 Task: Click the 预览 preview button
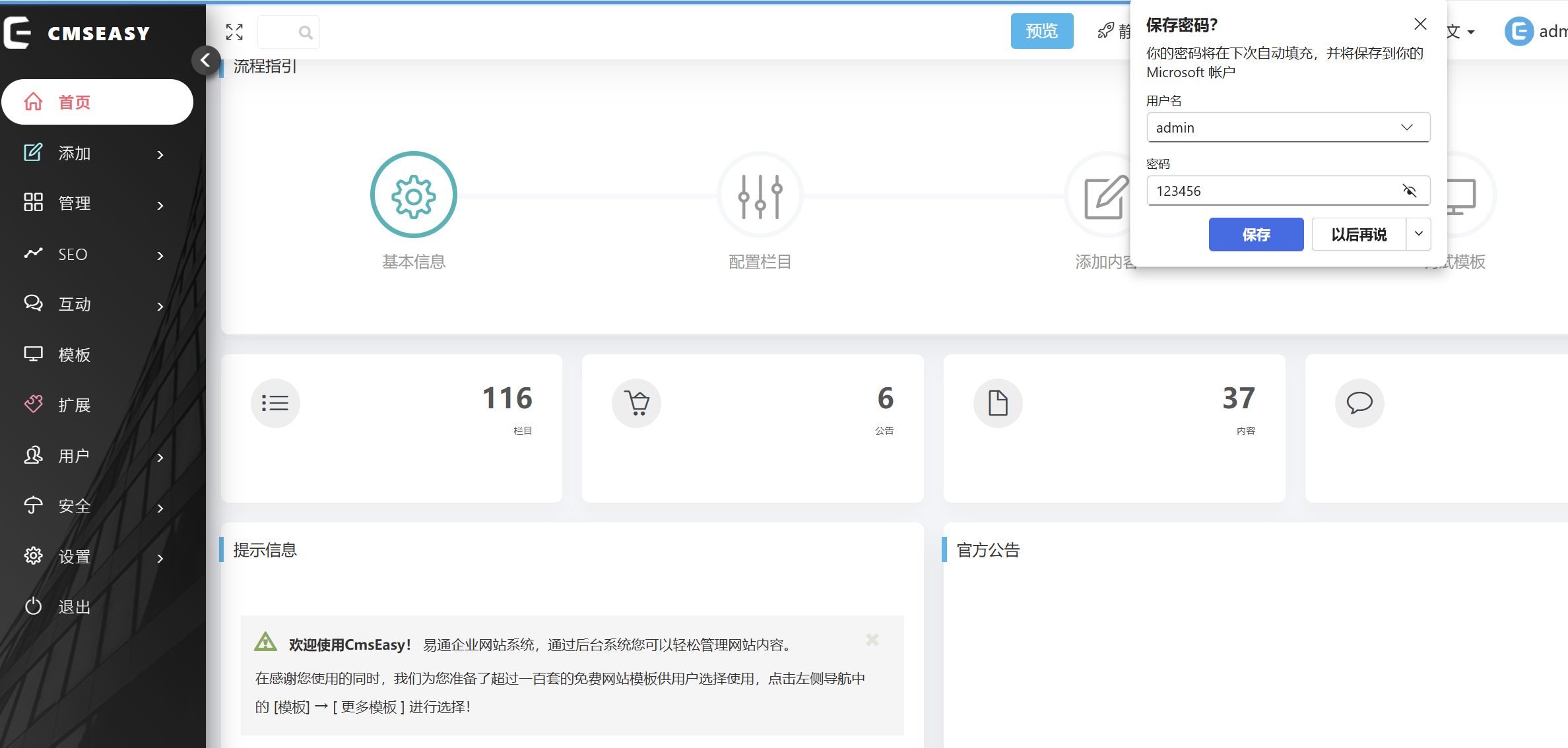1041,31
